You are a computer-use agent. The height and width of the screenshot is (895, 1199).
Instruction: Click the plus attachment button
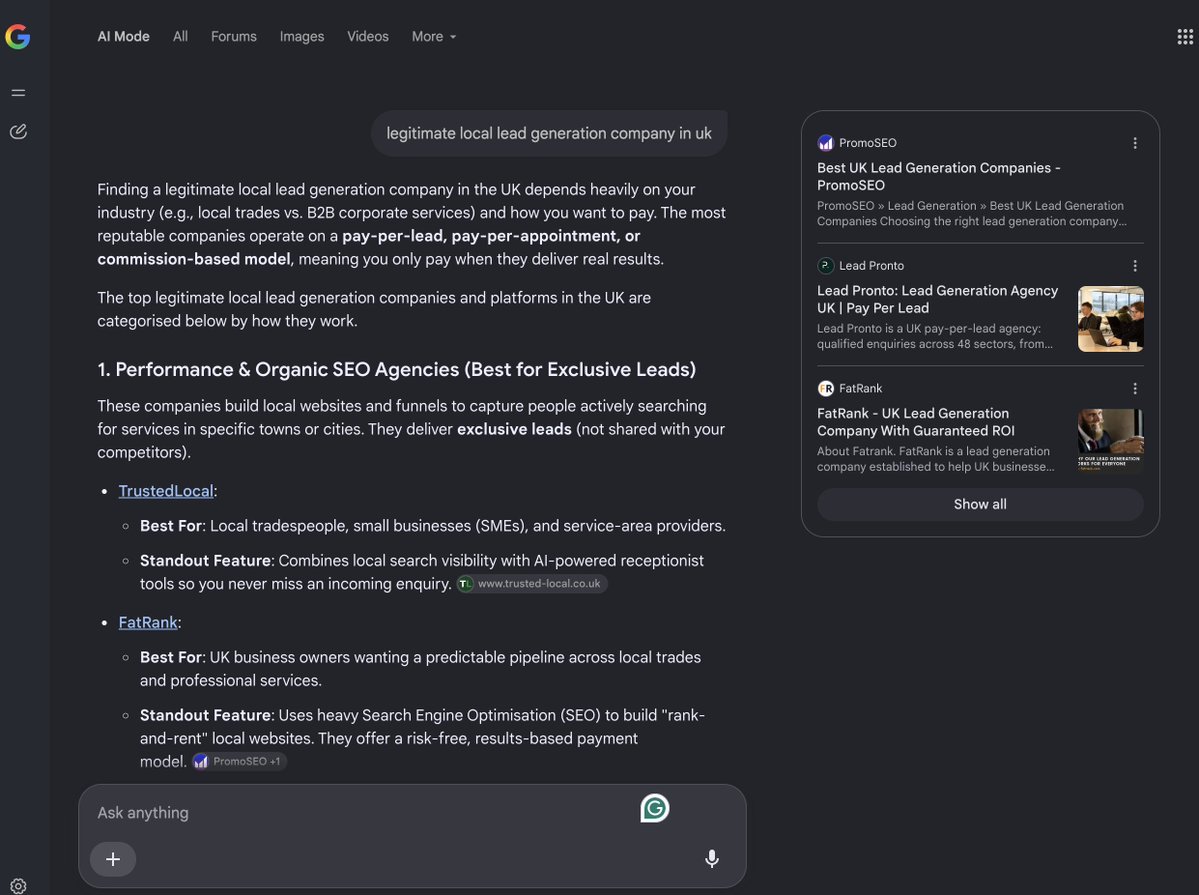(113, 859)
